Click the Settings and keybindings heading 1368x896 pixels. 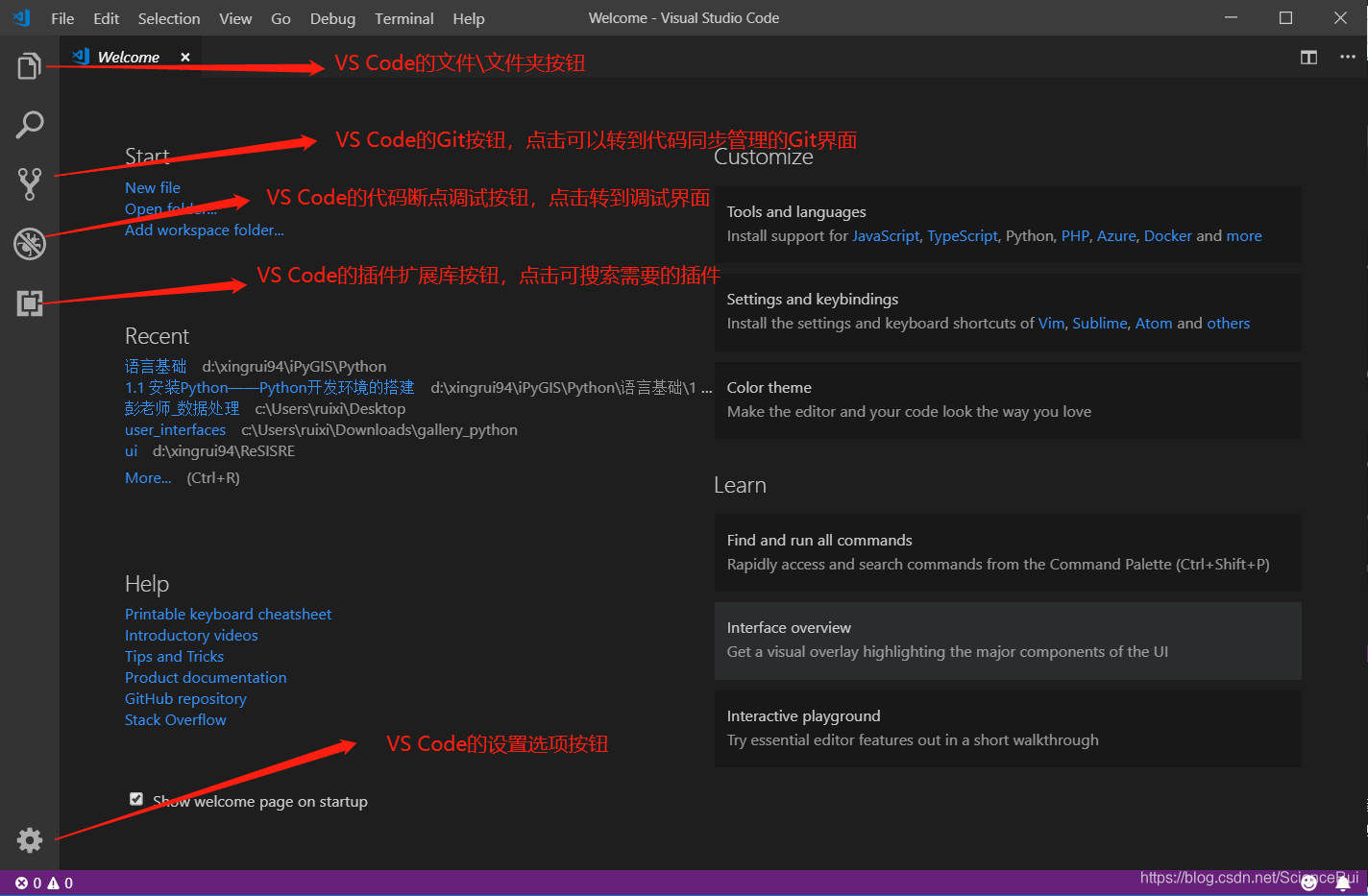(x=813, y=299)
